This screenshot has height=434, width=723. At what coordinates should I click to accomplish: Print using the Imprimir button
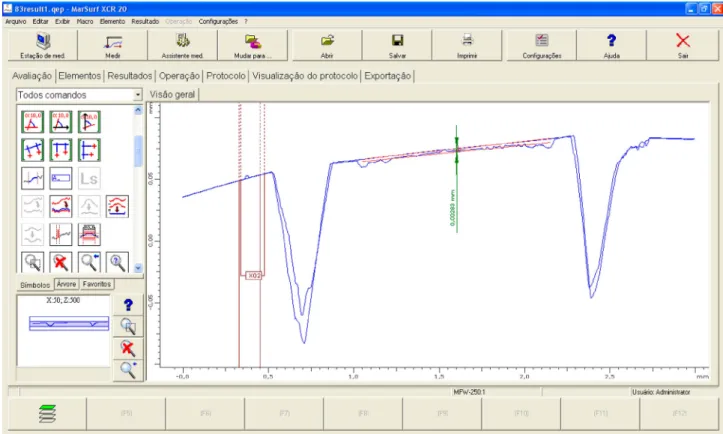click(467, 45)
